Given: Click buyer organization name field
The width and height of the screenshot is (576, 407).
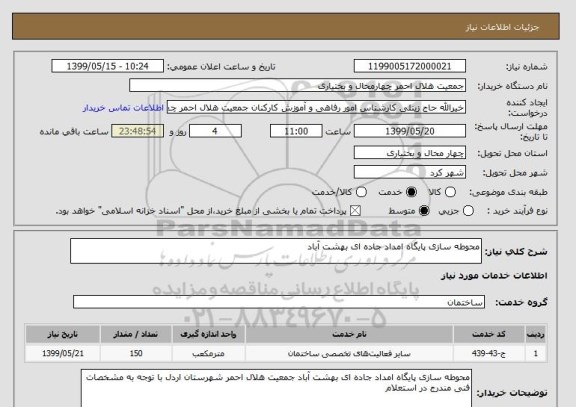Looking at the screenshot, I should click(298, 86).
